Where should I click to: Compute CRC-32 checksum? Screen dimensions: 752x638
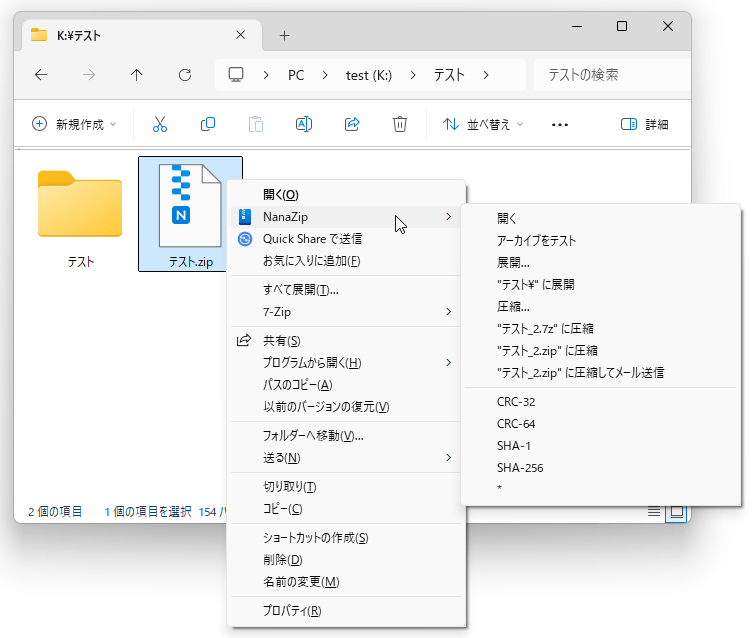coord(600,402)
